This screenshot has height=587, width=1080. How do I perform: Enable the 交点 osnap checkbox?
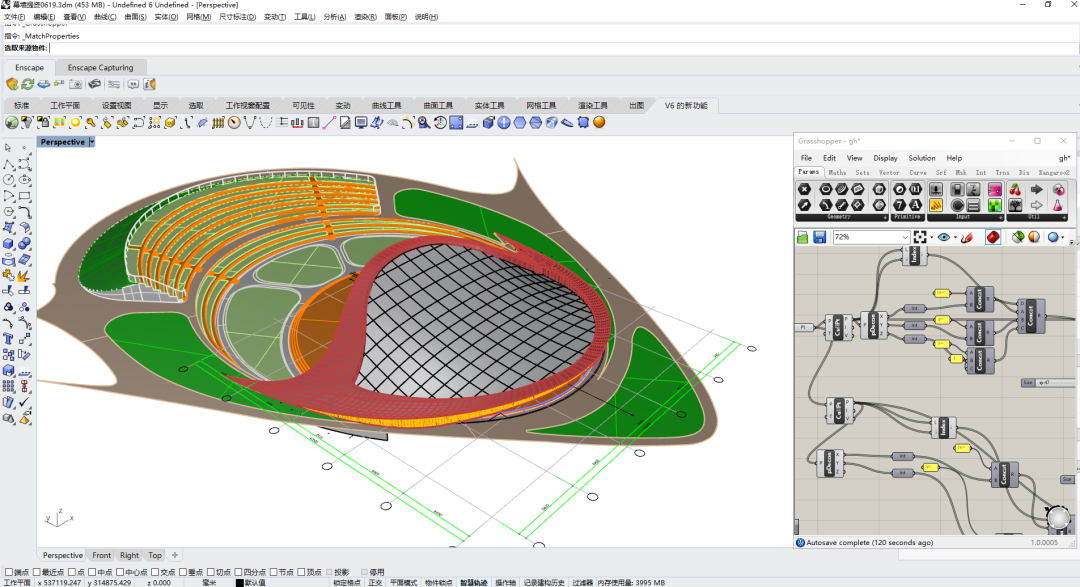pyautogui.click(x=155, y=572)
